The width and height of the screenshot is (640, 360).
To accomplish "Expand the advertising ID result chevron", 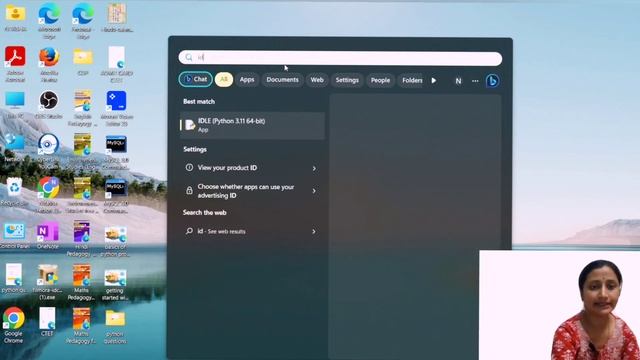I will [x=314, y=191].
